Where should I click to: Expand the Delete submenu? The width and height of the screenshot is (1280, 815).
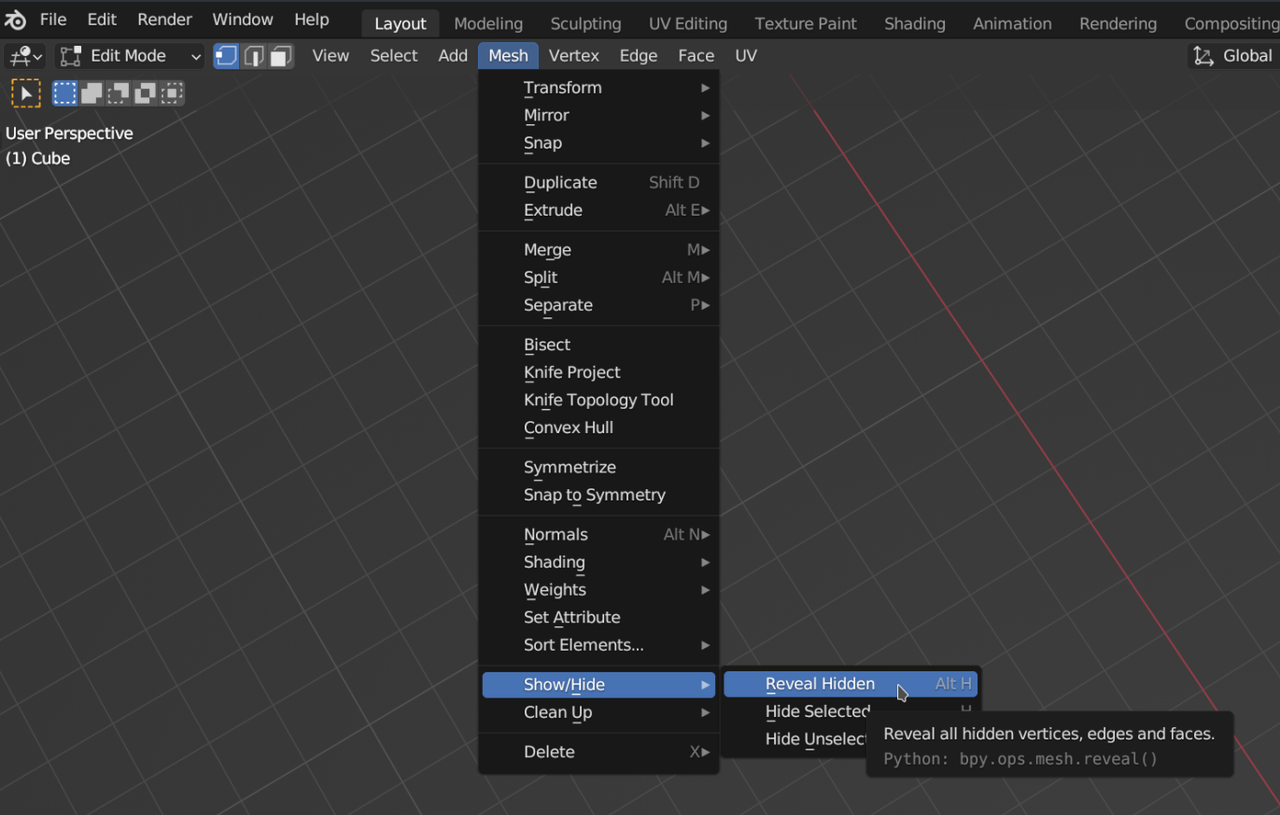pyautogui.click(x=599, y=752)
